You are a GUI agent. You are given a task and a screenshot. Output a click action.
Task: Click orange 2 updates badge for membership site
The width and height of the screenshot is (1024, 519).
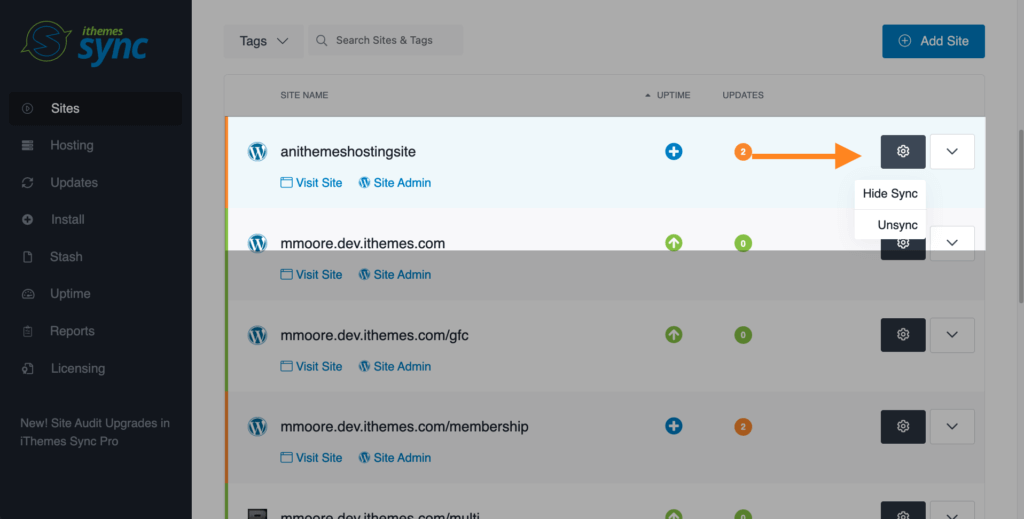pyautogui.click(x=743, y=427)
